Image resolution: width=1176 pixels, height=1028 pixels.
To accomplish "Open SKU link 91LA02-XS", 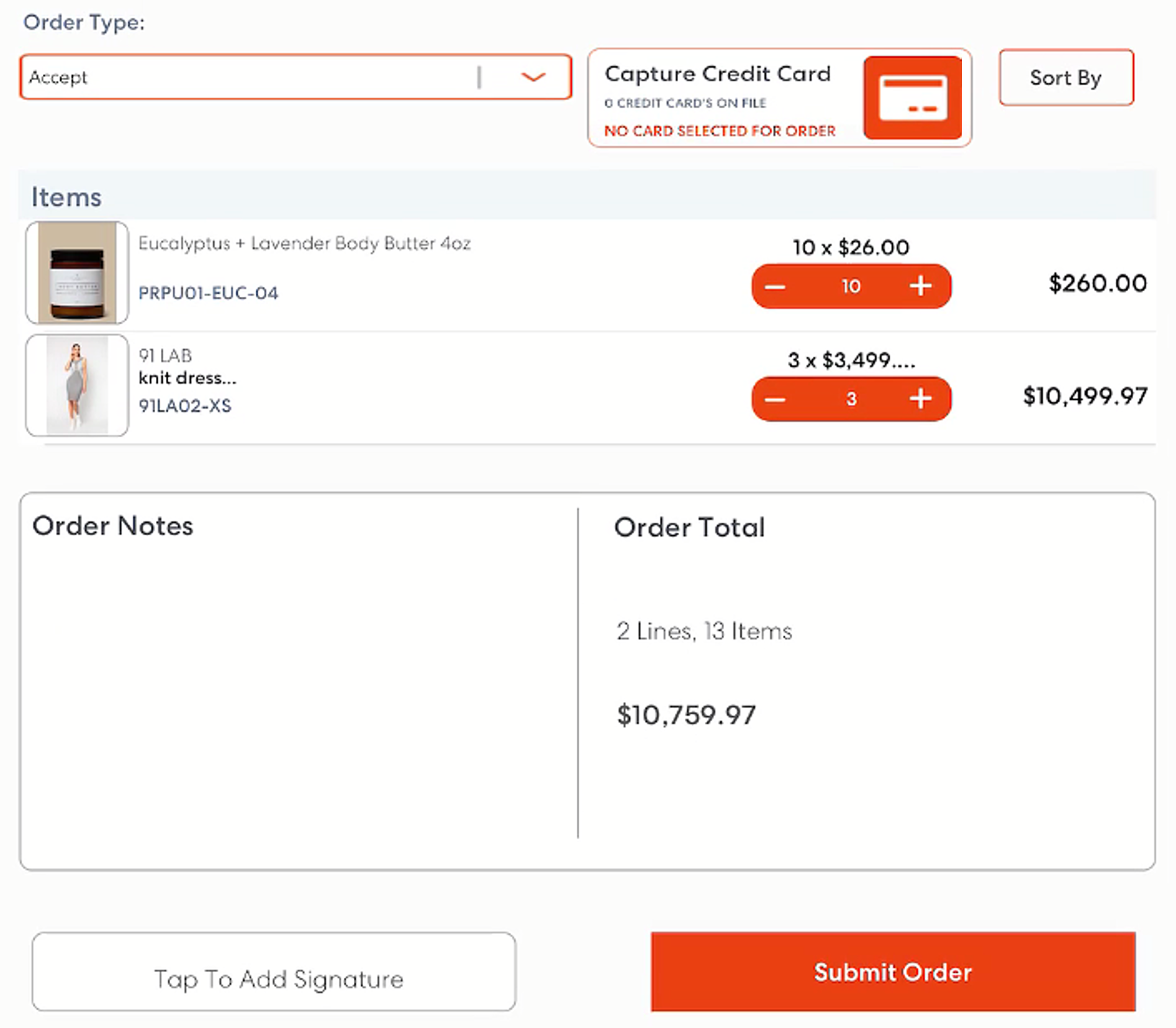I will 186,406.
